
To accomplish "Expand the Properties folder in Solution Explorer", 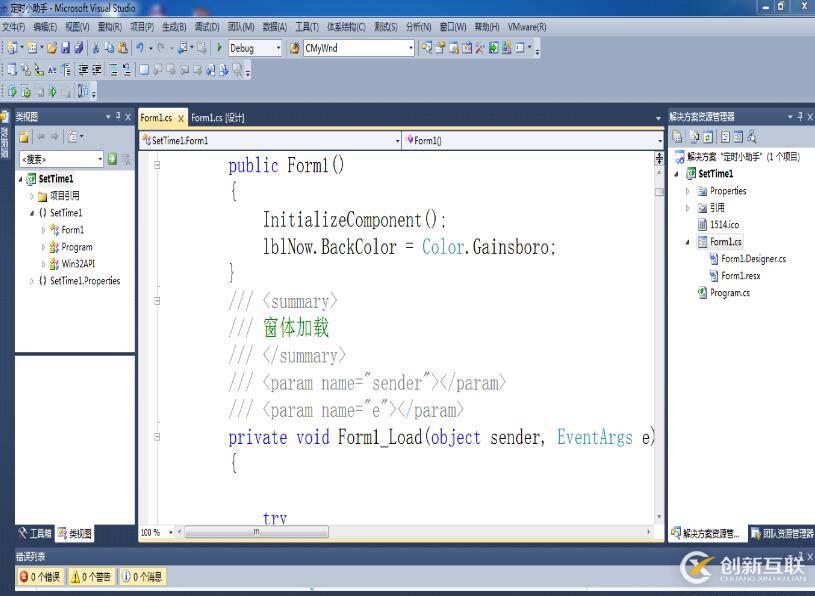I will pyautogui.click(x=688, y=191).
